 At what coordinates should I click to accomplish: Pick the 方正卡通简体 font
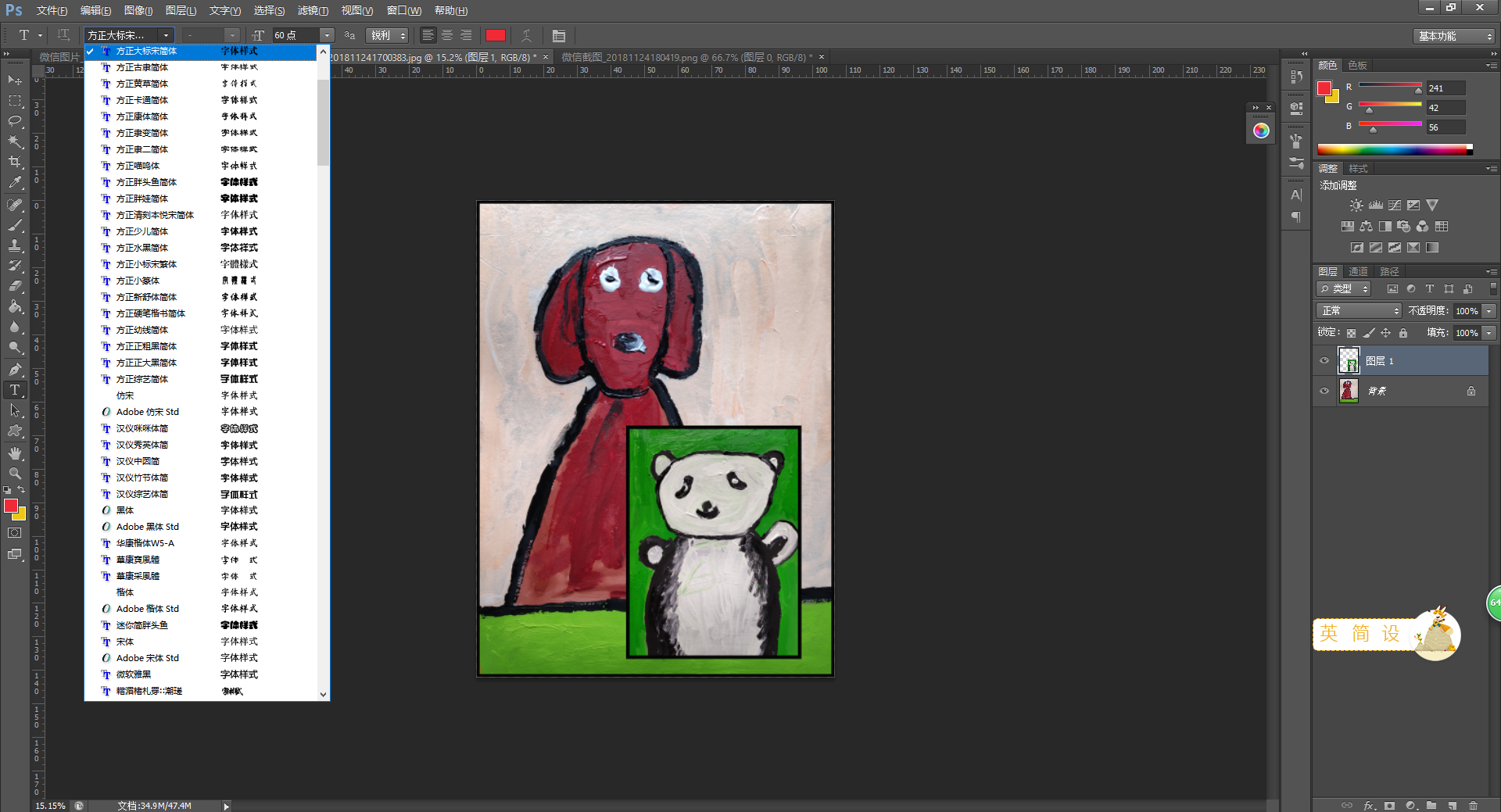point(142,100)
